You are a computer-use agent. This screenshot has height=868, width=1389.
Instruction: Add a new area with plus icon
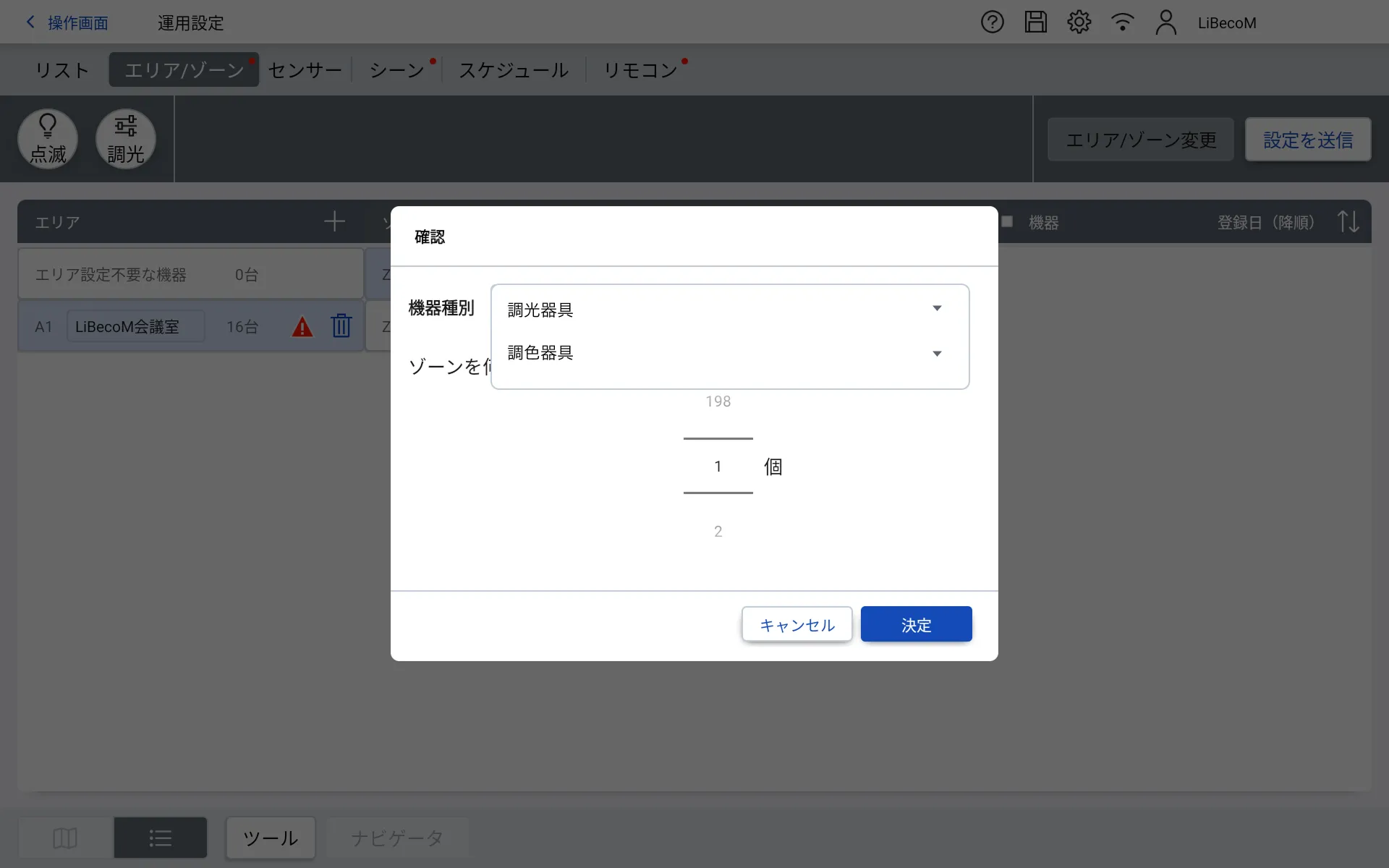334,221
